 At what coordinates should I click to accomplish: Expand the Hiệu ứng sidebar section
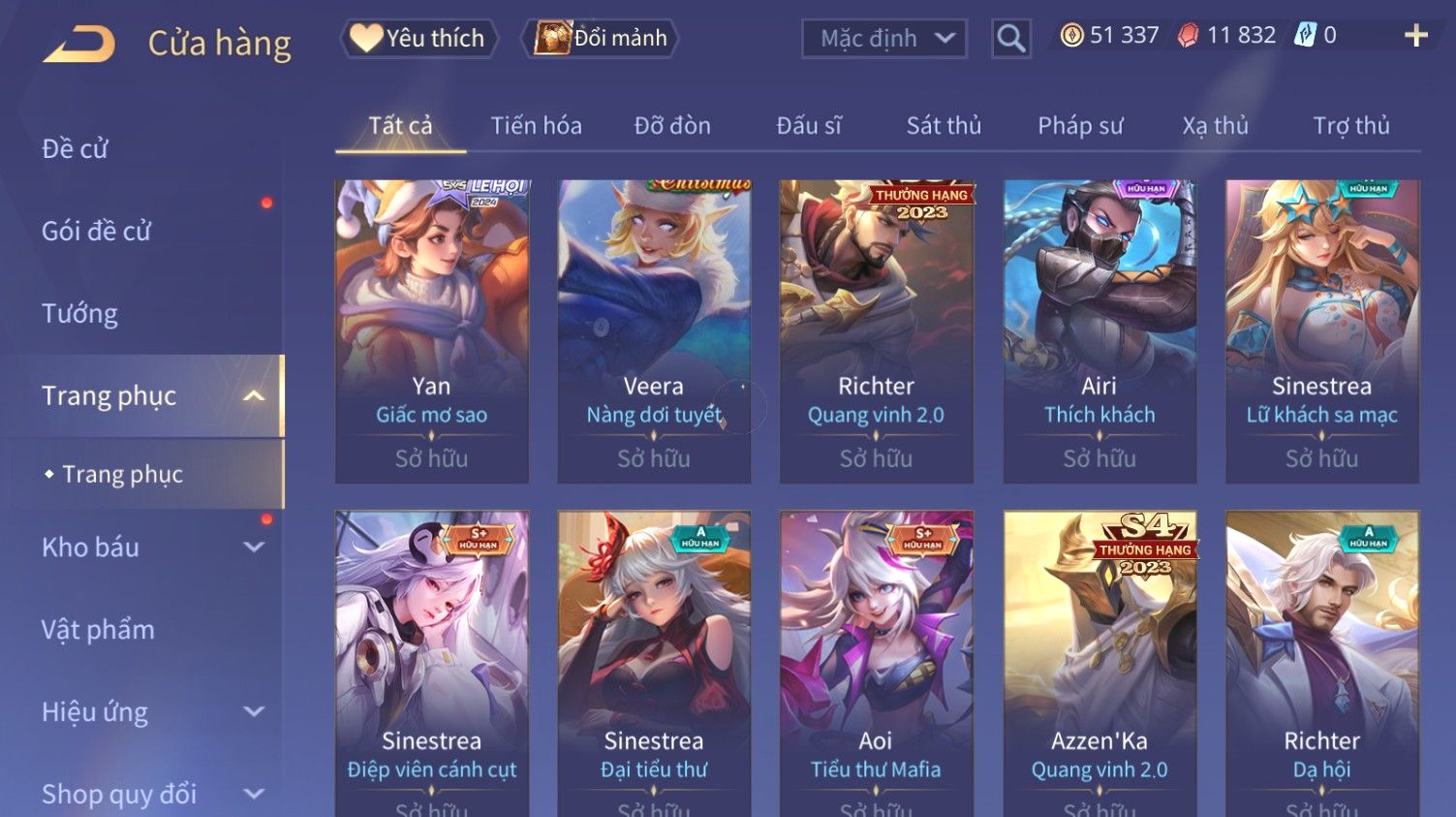click(x=254, y=711)
